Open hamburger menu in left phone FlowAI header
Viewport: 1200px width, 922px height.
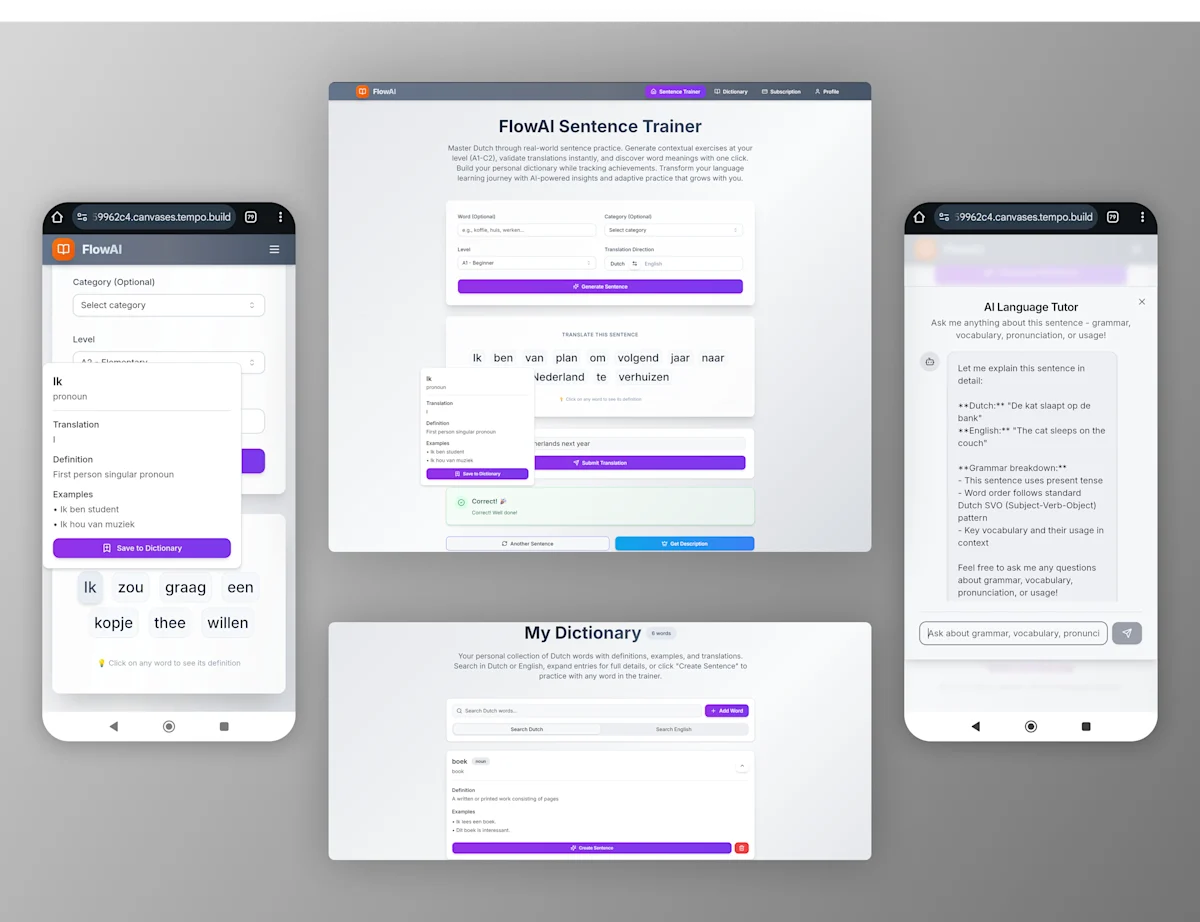coord(274,249)
